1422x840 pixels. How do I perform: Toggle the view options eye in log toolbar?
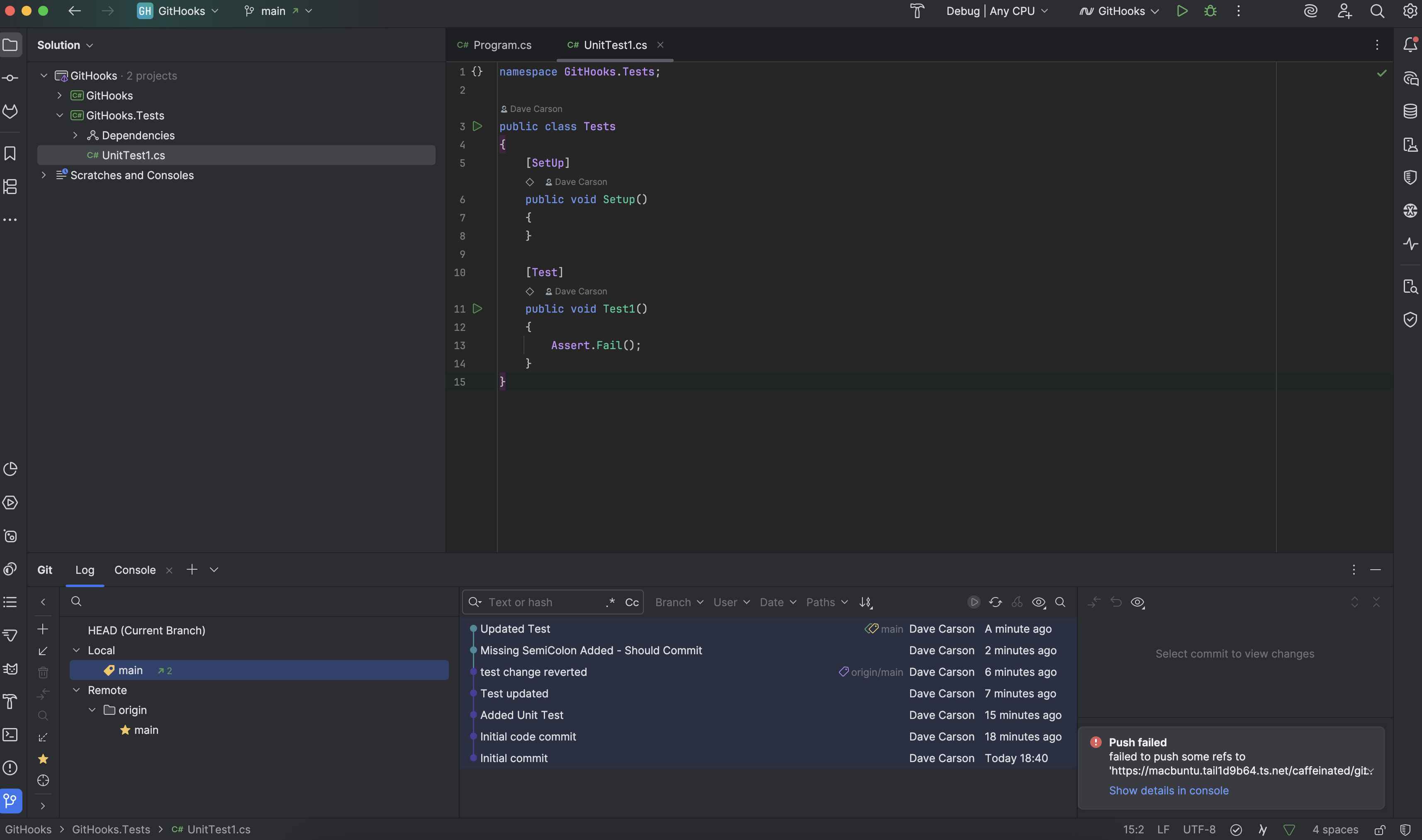tap(1039, 602)
